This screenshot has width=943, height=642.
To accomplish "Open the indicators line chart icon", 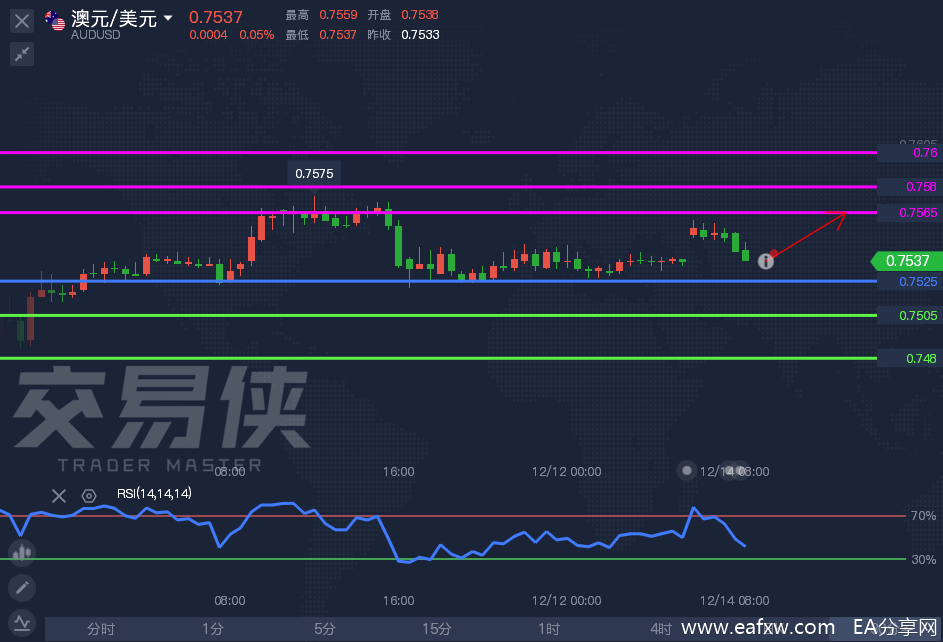I will [x=21, y=622].
